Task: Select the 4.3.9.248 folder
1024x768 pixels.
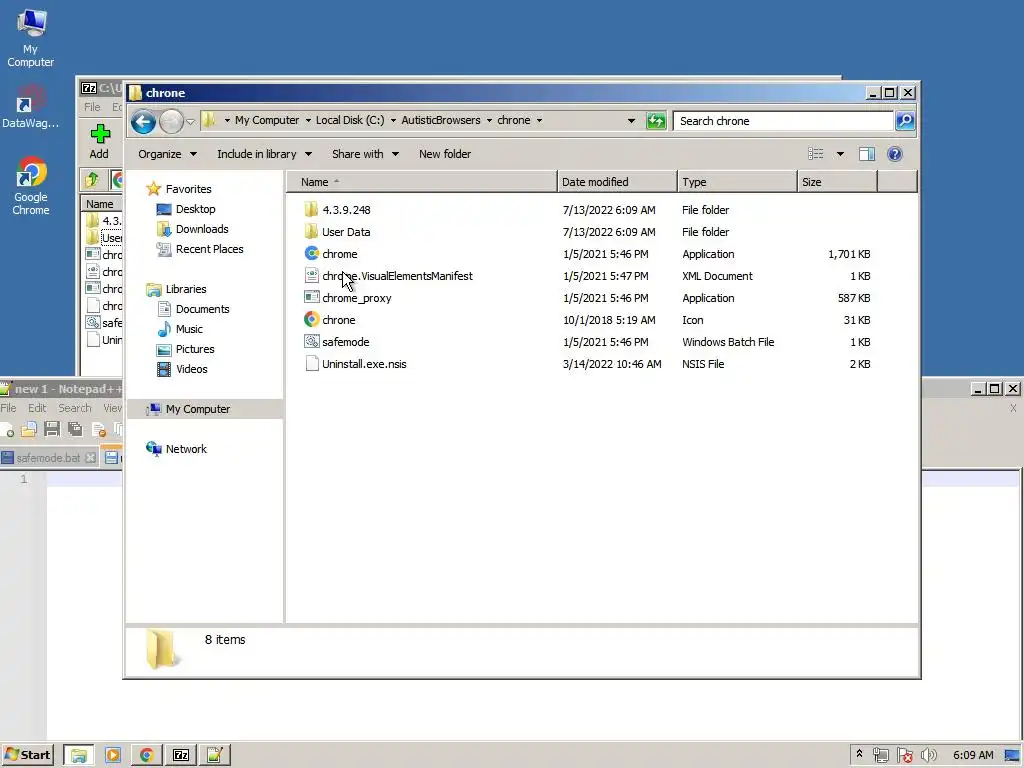Action: 346,210
